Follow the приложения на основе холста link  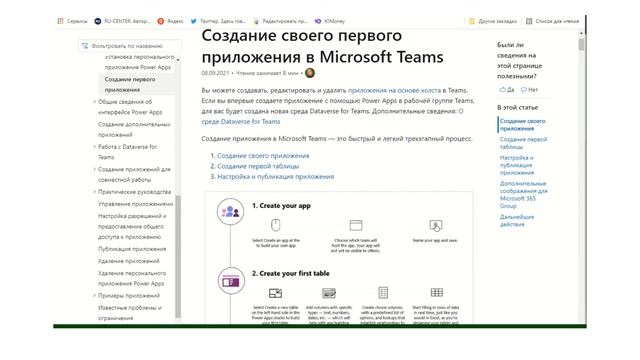[394, 90]
